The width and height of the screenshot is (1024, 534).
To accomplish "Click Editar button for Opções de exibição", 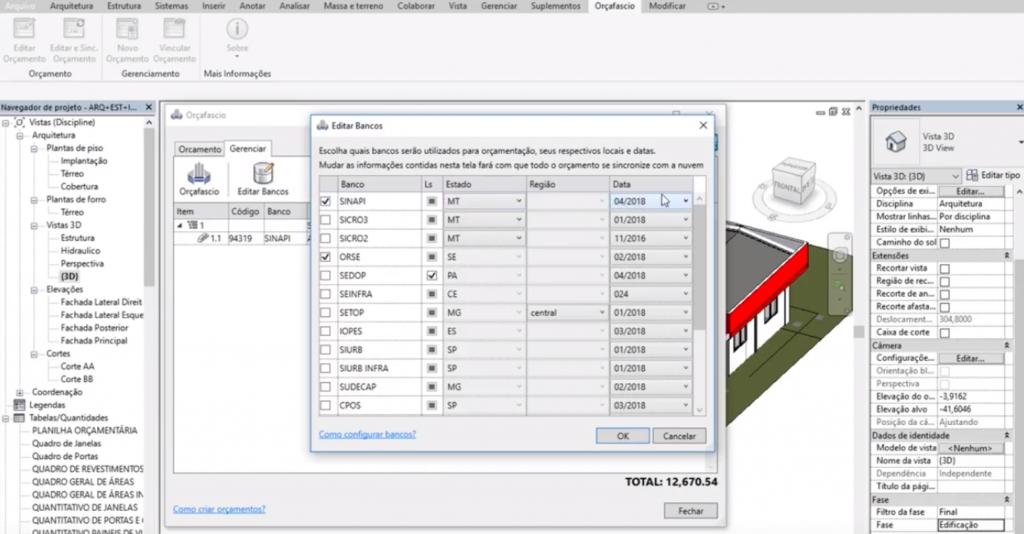I will coord(970,191).
